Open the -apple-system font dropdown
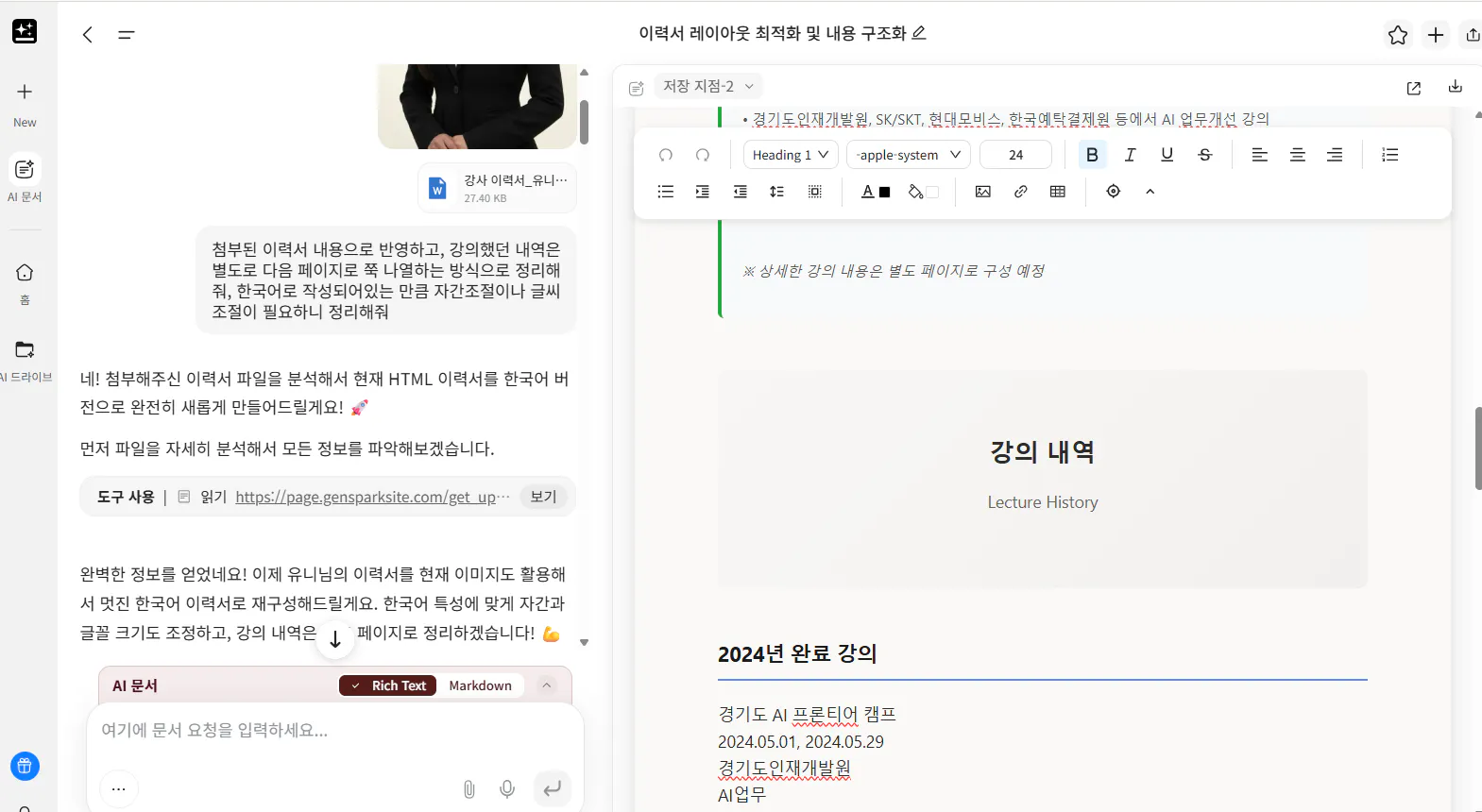The width and height of the screenshot is (1482, 812). 909,155
